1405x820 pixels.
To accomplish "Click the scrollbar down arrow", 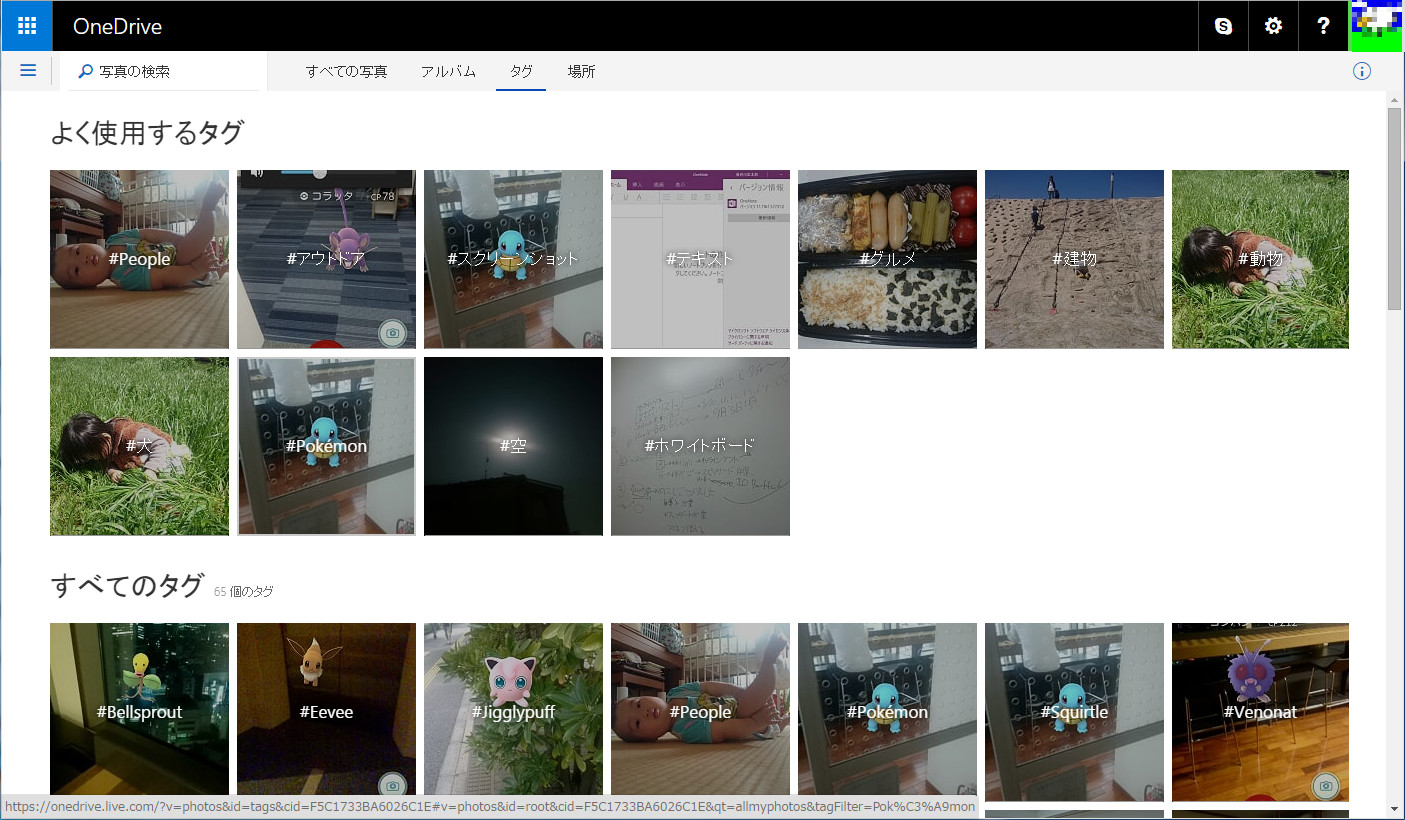I will tap(1396, 808).
